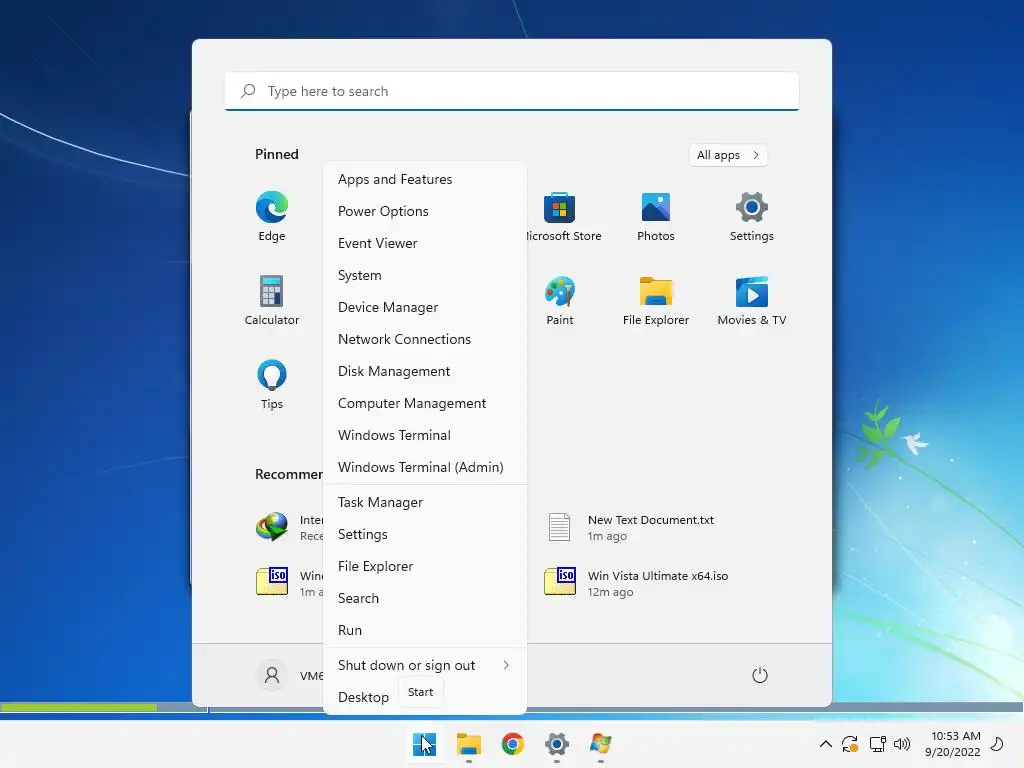Click the volume speaker tray icon

pos(902,744)
